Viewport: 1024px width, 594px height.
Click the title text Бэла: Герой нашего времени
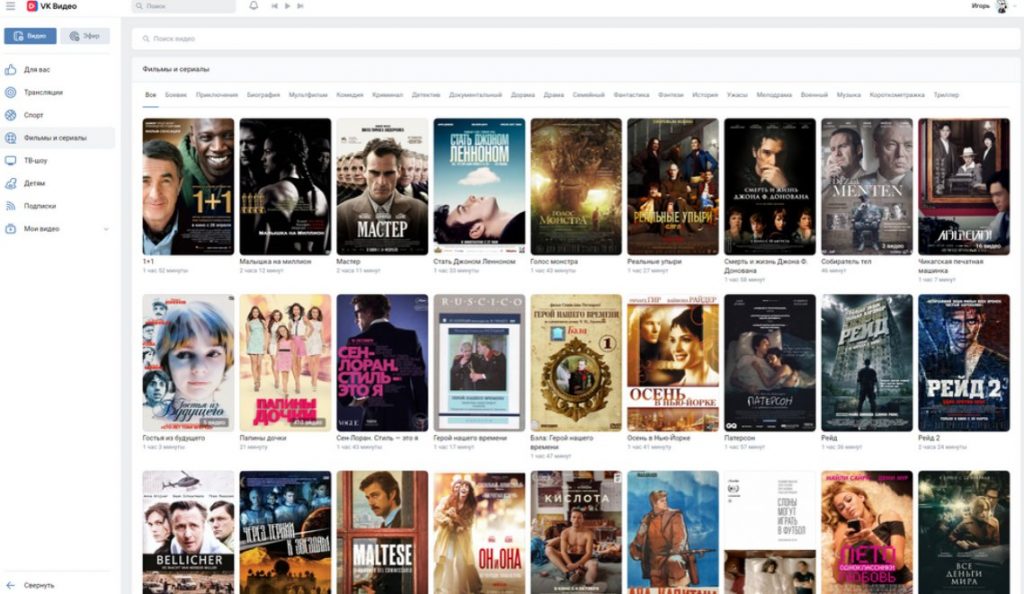pyautogui.click(x=562, y=443)
